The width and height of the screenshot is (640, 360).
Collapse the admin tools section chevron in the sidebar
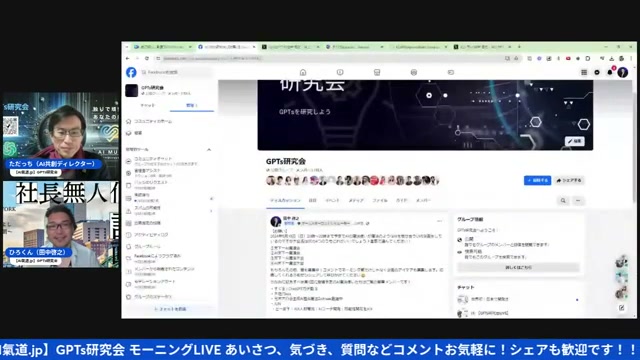(x=209, y=150)
